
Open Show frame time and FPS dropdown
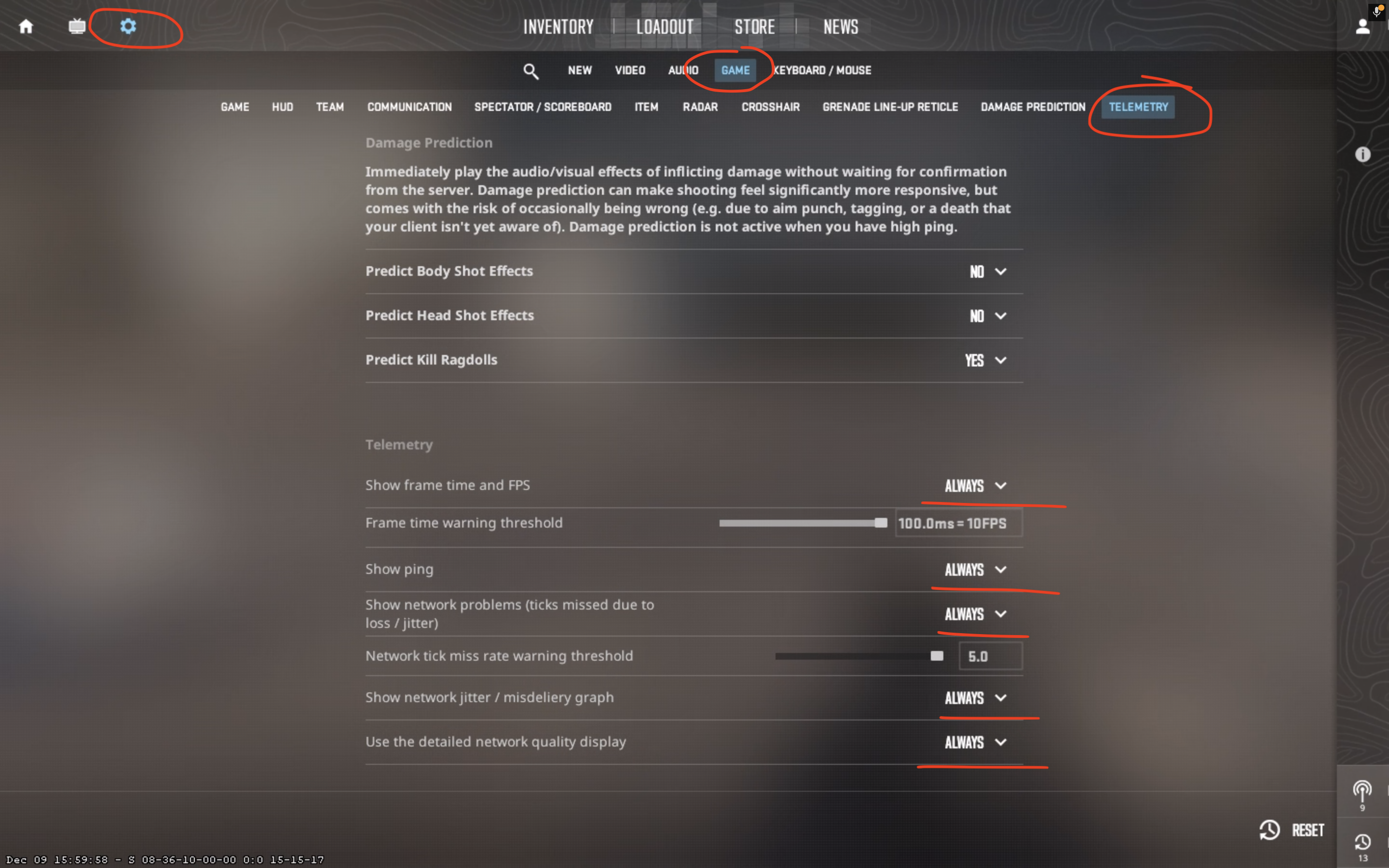coord(976,486)
